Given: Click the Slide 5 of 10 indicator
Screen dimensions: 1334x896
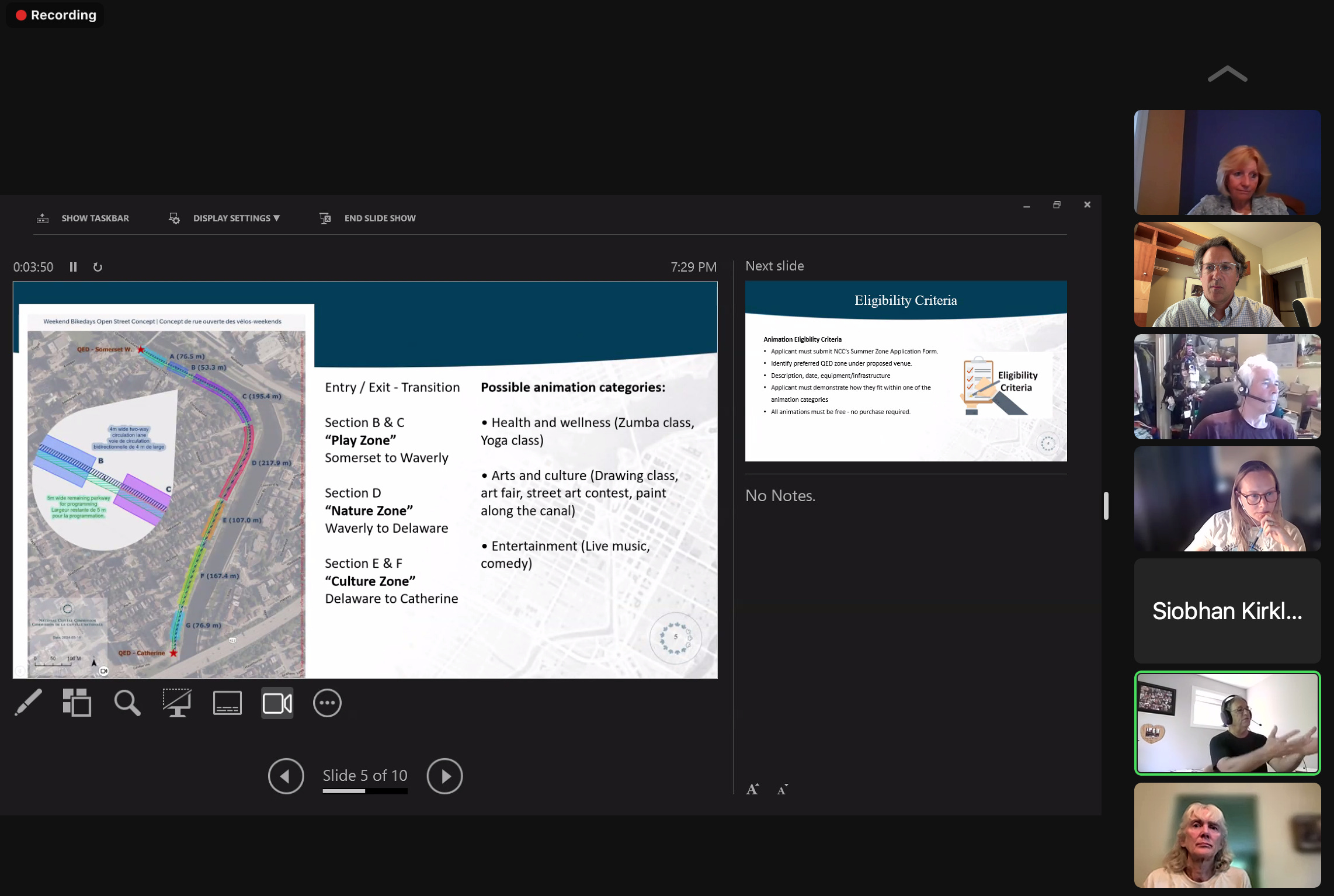Looking at the screenshot, I should click(x=365, y=775).
